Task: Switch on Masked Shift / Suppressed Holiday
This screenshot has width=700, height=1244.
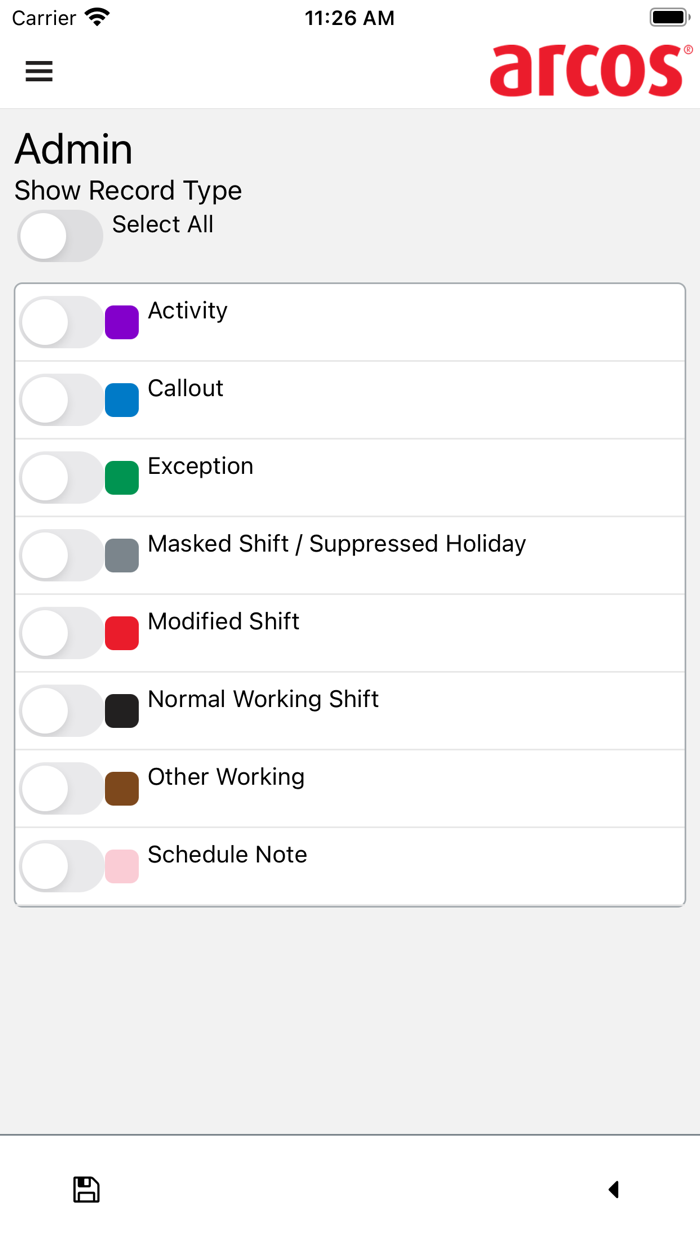Action: click(60, 555)
